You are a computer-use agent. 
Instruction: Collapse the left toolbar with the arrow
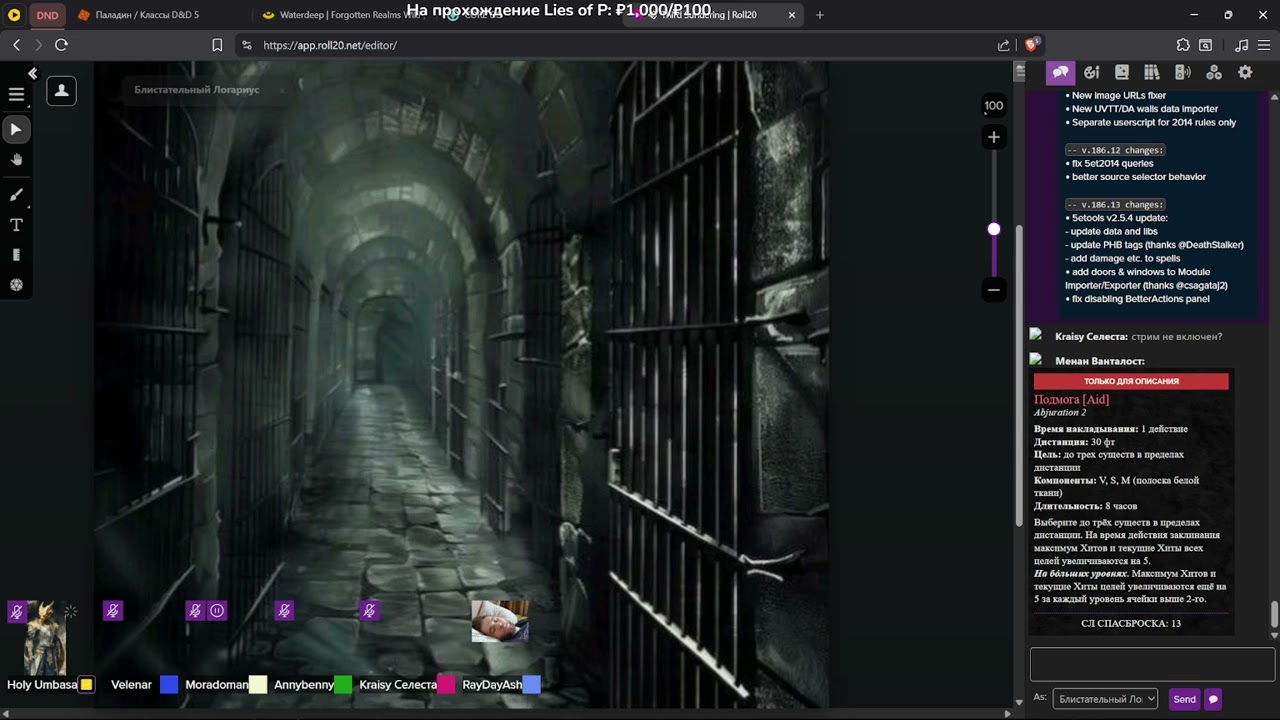[32, 73]
